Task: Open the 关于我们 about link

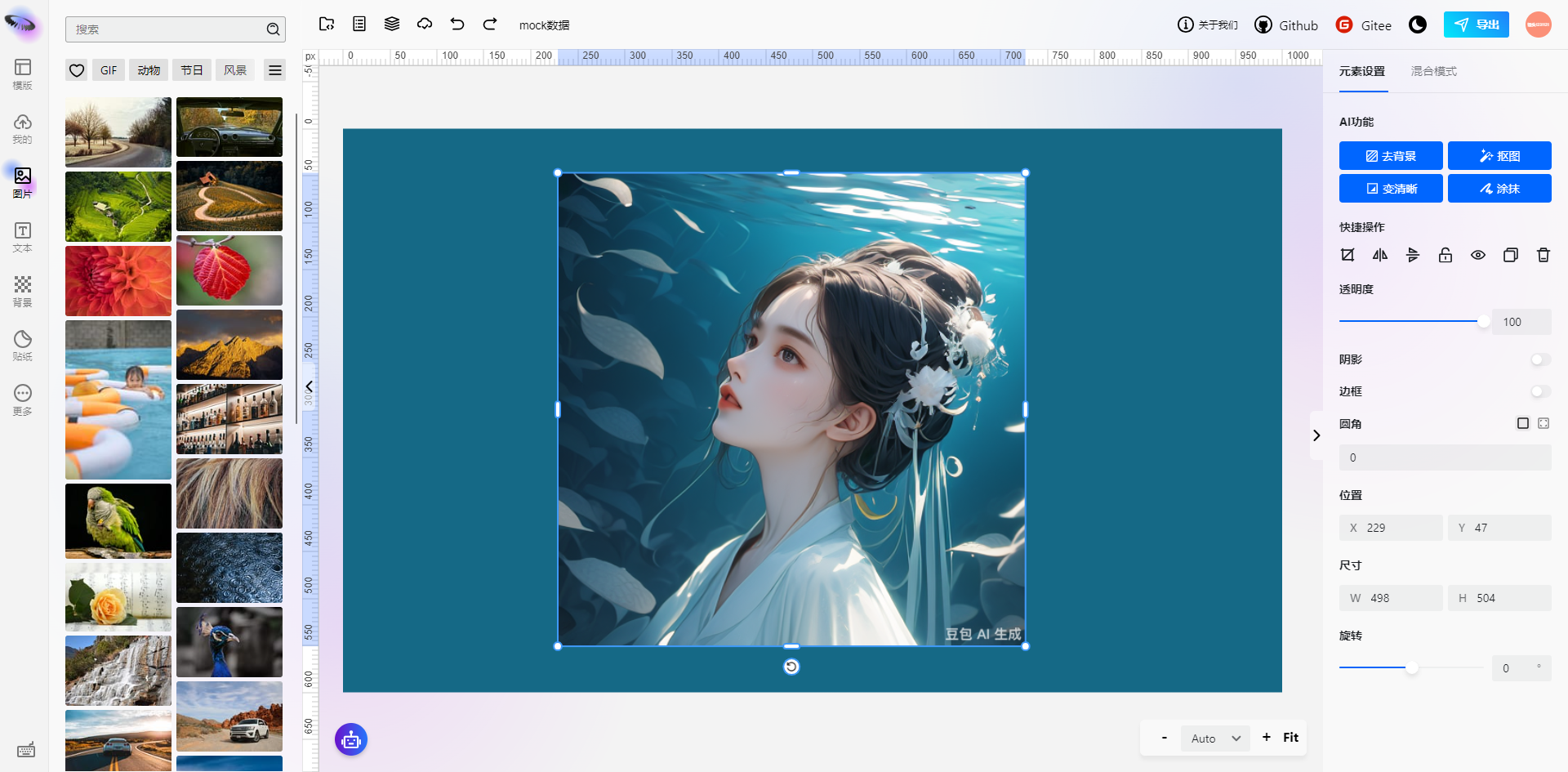Action: coord(1208,25)
